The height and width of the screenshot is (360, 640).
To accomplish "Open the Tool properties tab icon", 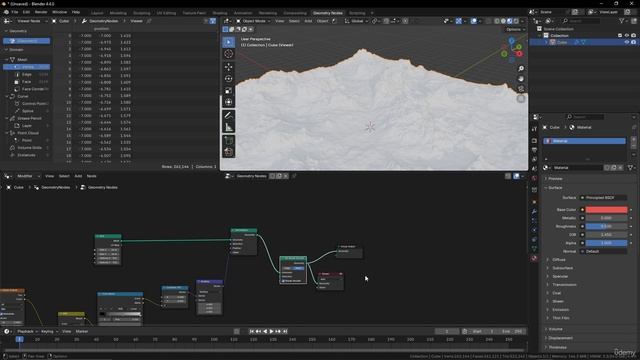I will (534, 129).
